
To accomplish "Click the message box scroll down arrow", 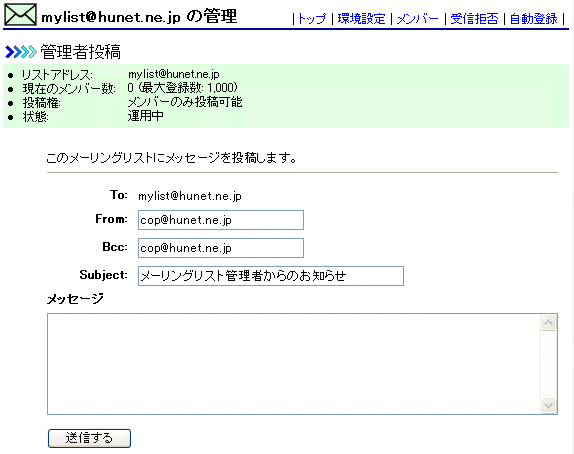I will coord(548,405).
